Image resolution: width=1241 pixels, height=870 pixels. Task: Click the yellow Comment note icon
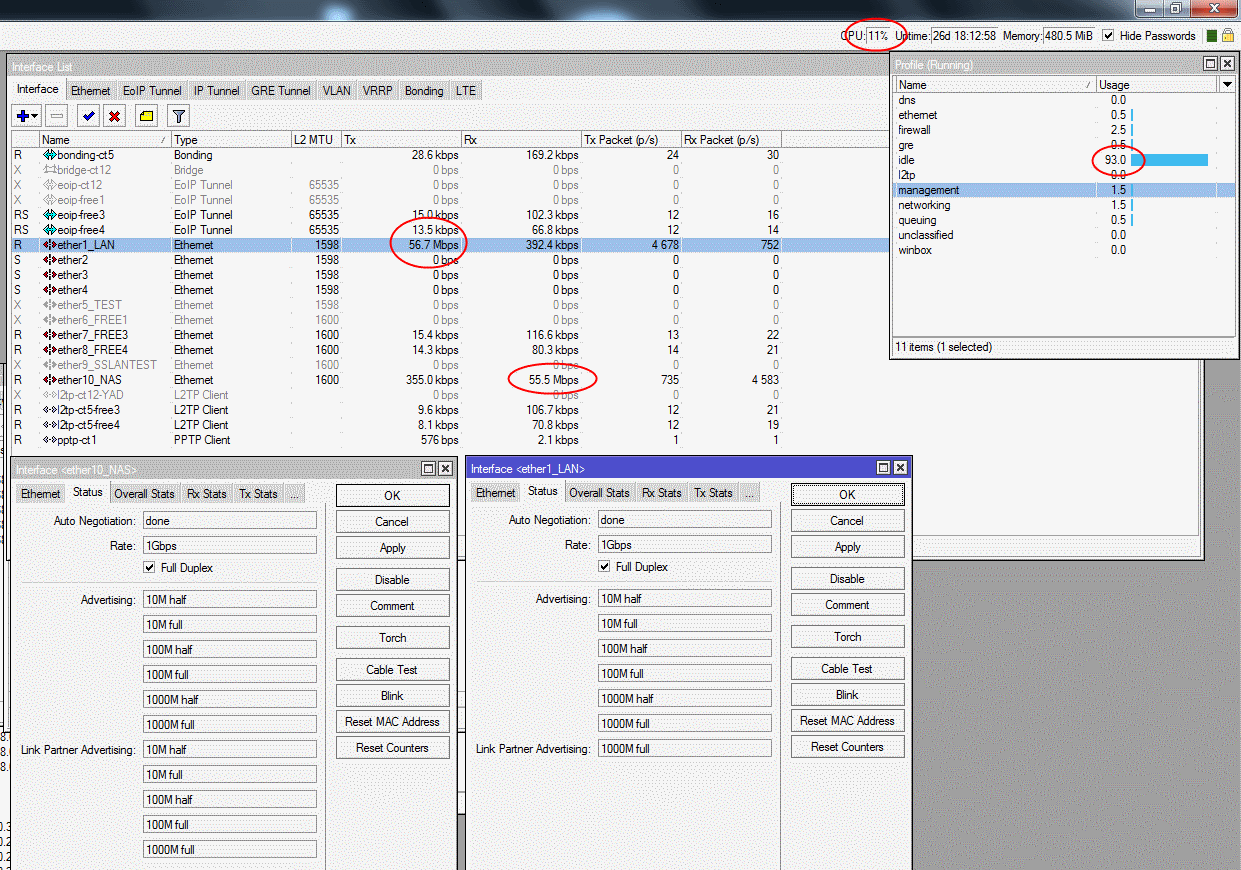(147, 116)
